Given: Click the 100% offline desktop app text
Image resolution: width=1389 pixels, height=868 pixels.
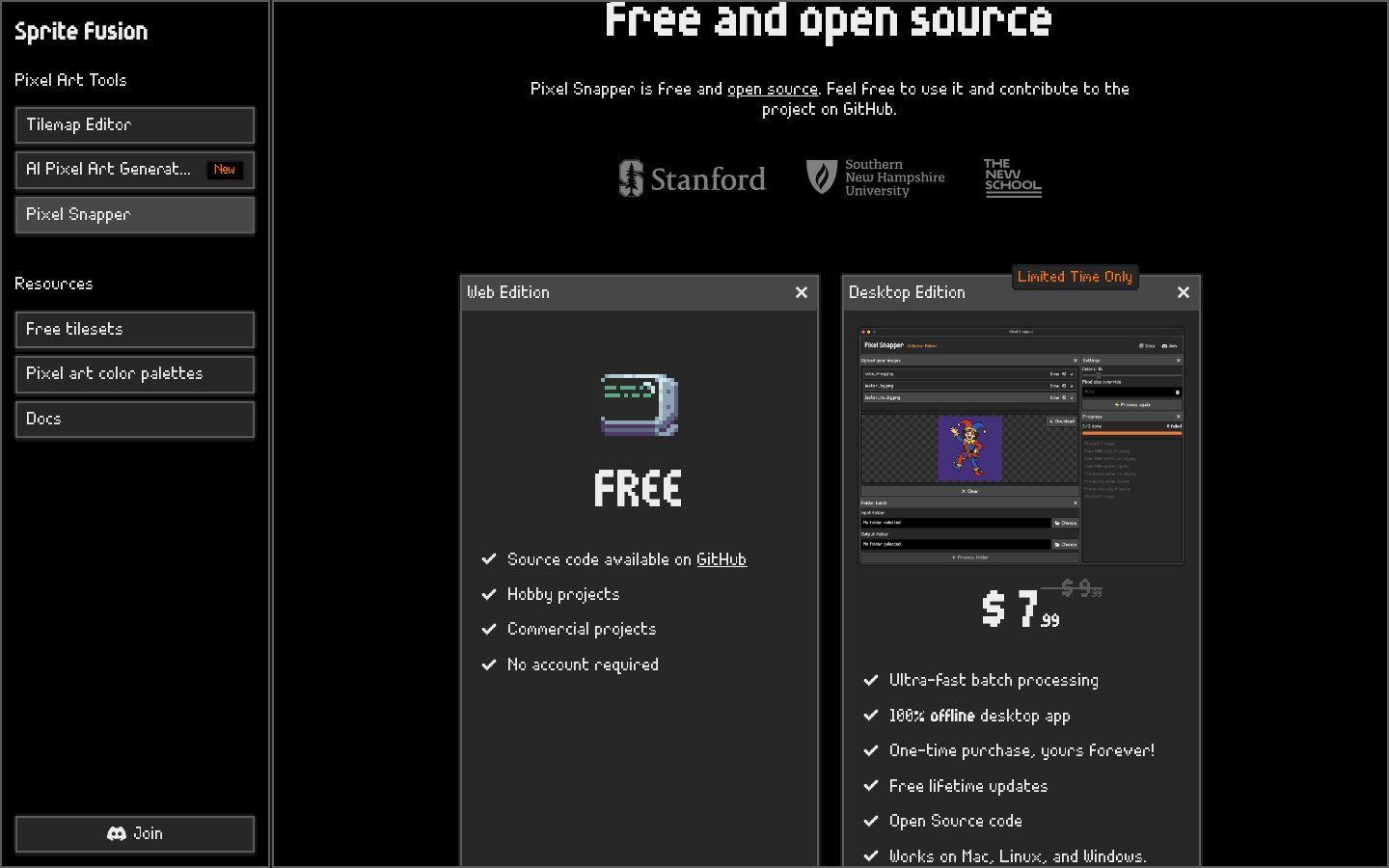Looking at the screenshot, I should 979,716.
